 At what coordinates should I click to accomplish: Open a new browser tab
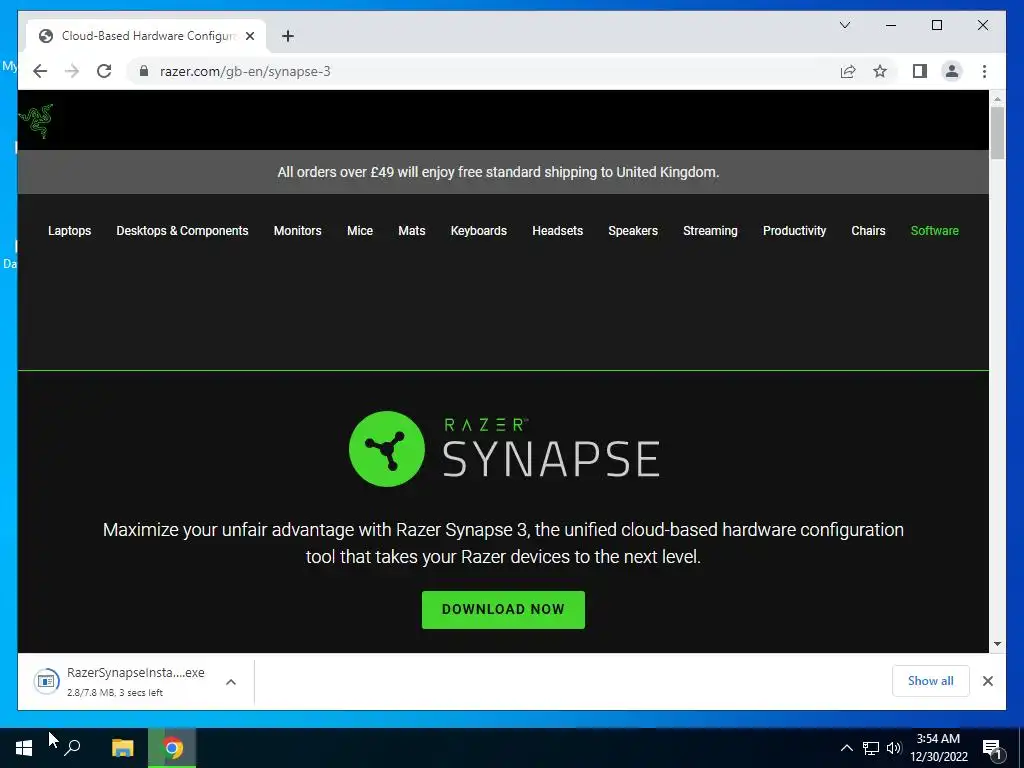click(x=288, y=36)
